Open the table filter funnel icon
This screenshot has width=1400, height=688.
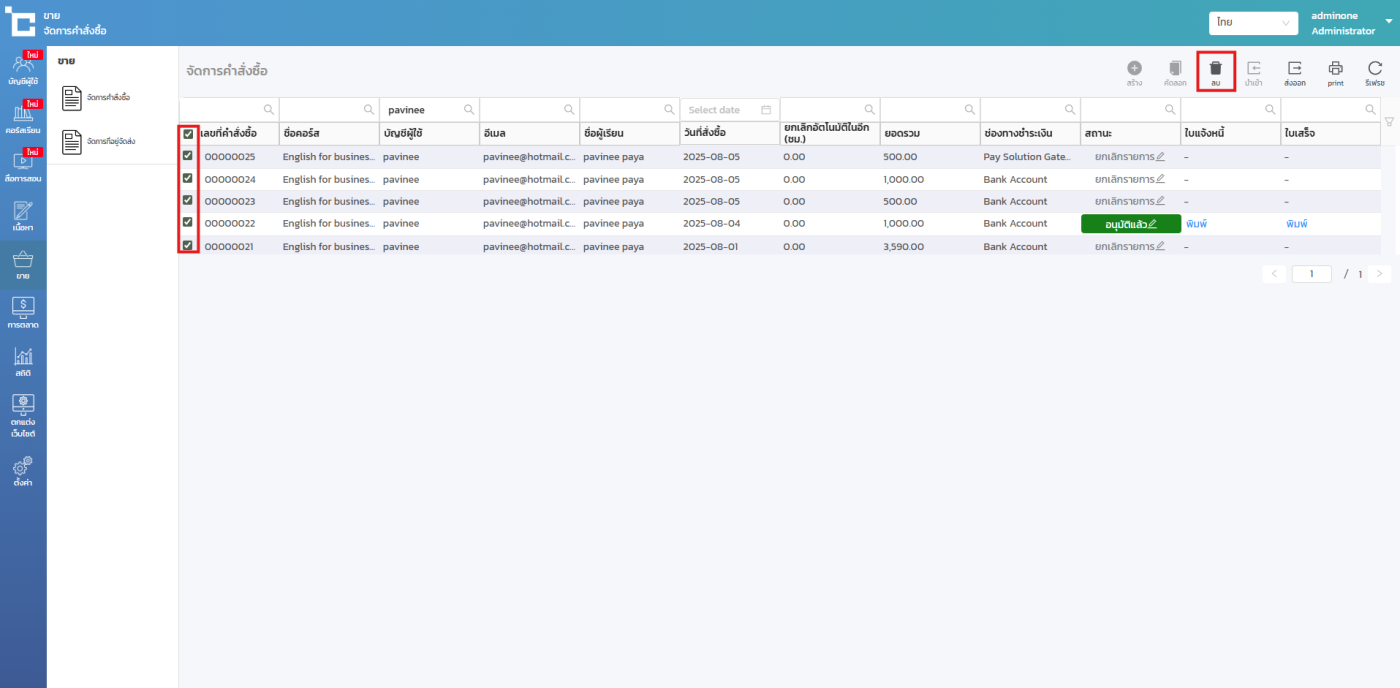coord(1388,122)
